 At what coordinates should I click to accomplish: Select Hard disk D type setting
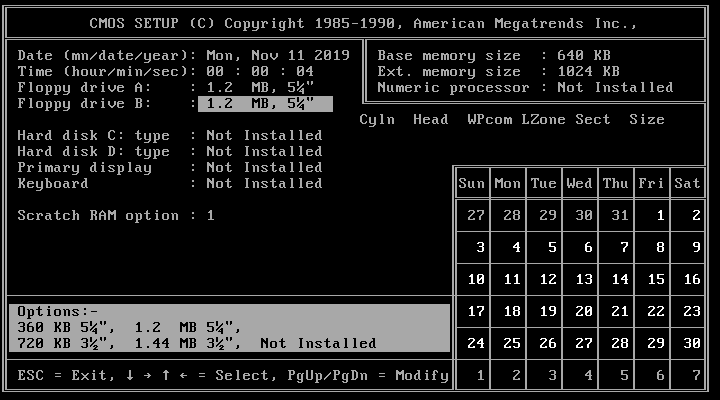(264, 152)
